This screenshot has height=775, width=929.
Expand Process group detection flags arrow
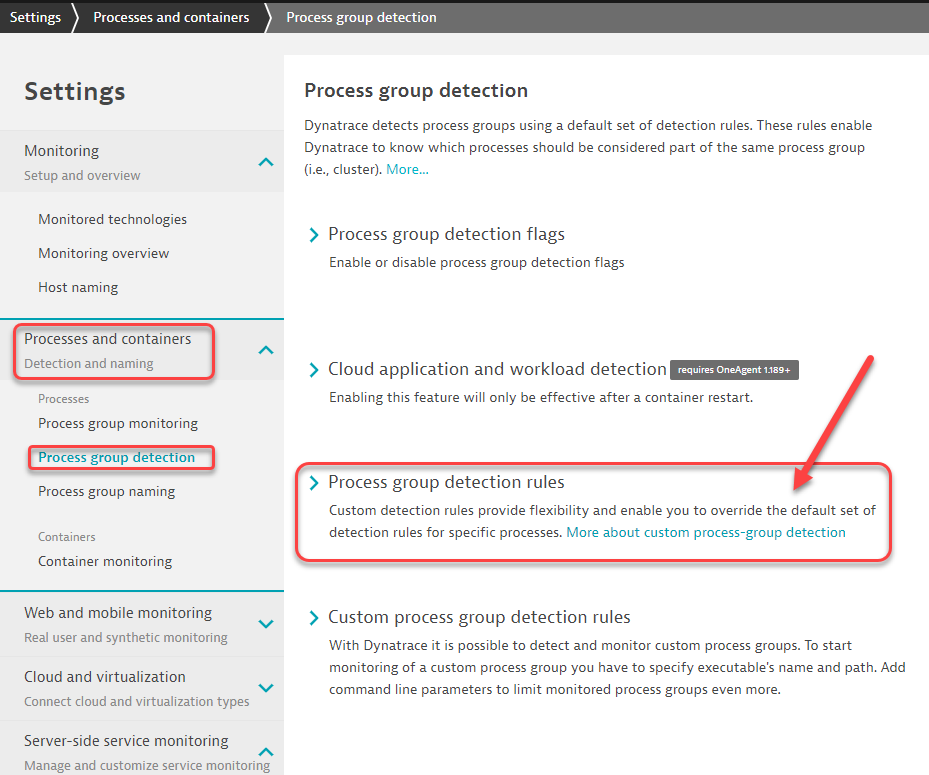(314, 235)
